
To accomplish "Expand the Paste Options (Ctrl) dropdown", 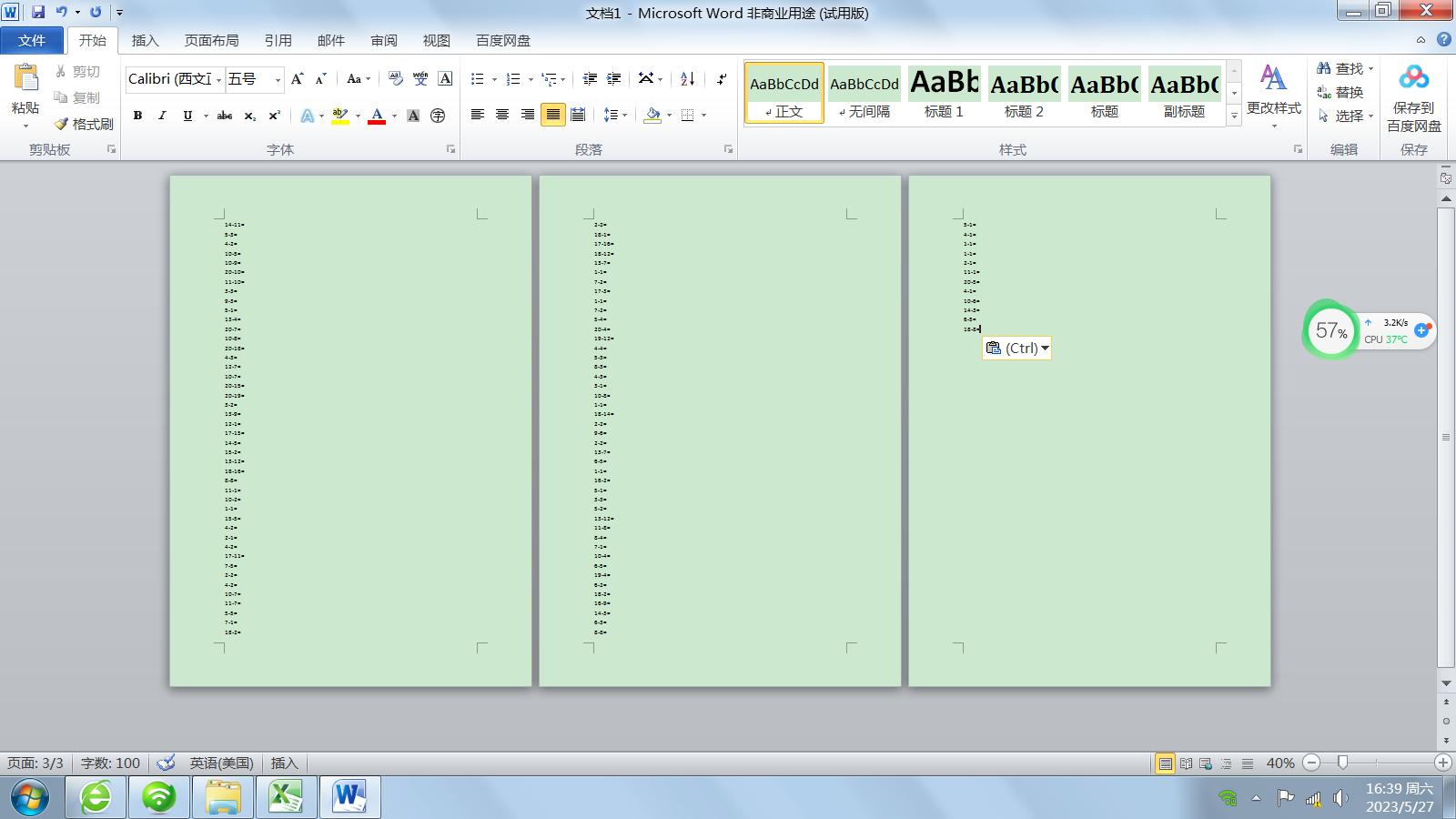I will (x=1045, y=349).
